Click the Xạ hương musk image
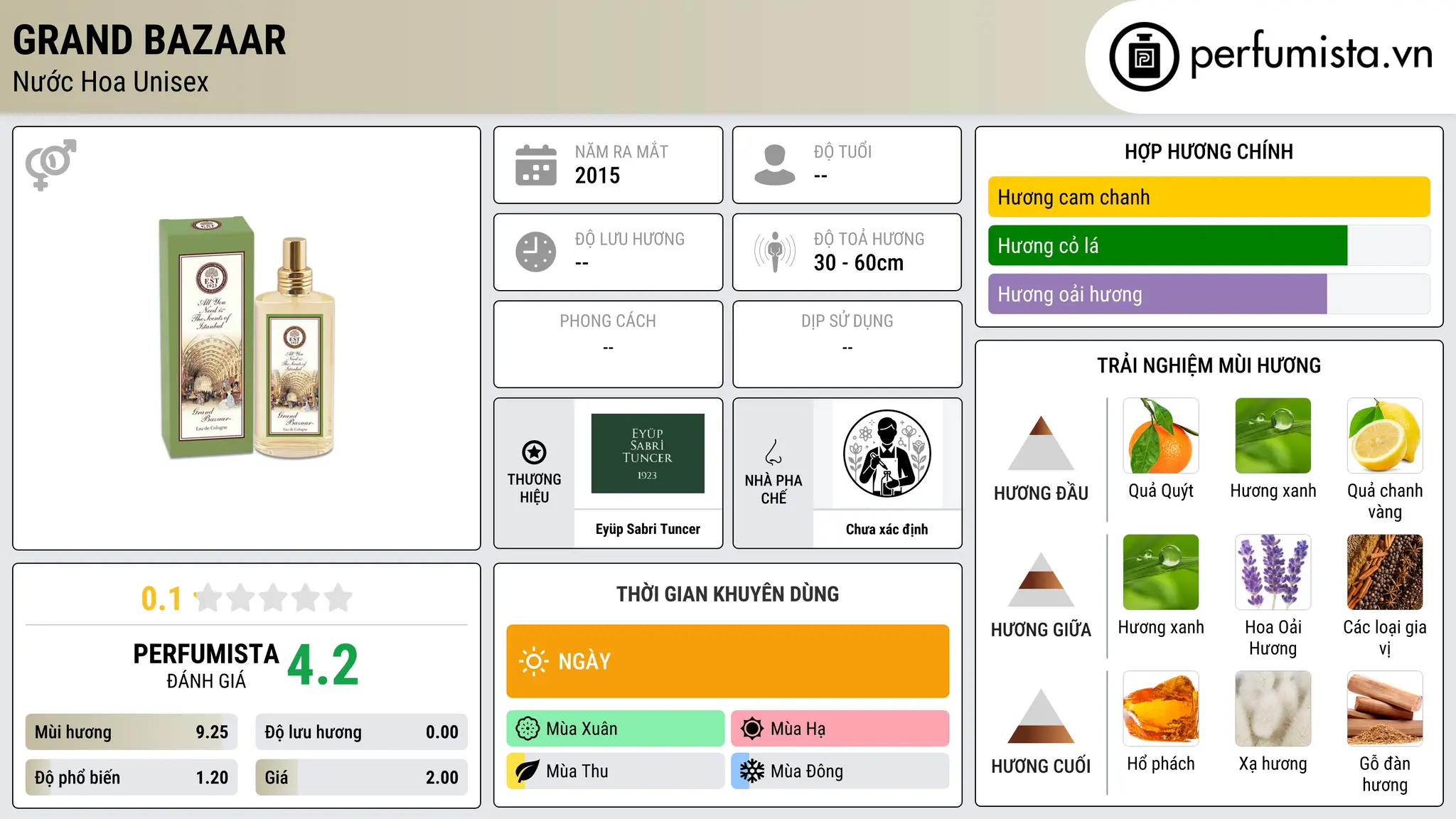The height and width of the screenshot is (819, 1456). [x=1273, y=709]
